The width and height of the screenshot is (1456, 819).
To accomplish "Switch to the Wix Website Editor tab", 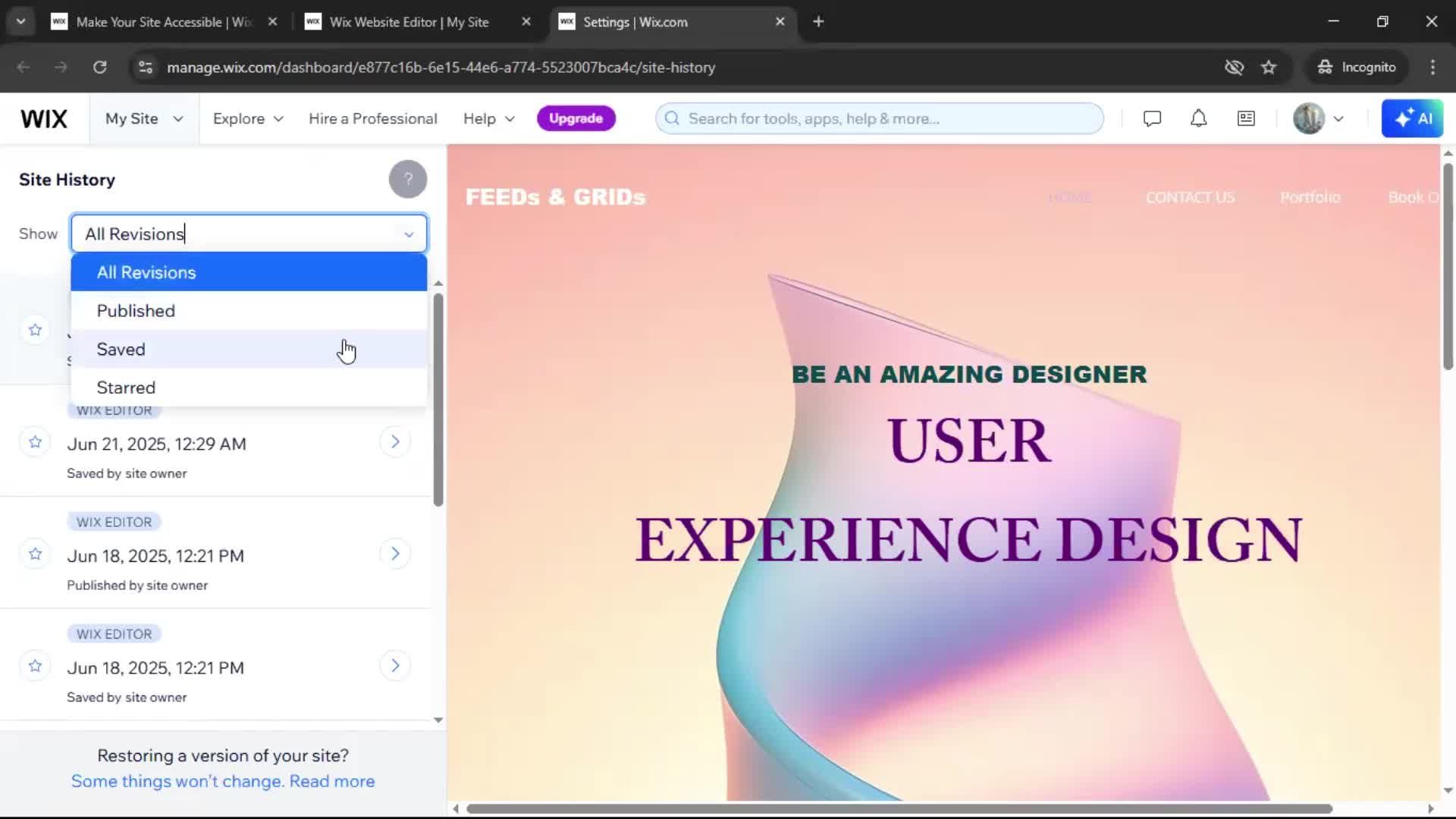I will pyautogui.click(x=409, y=22).
